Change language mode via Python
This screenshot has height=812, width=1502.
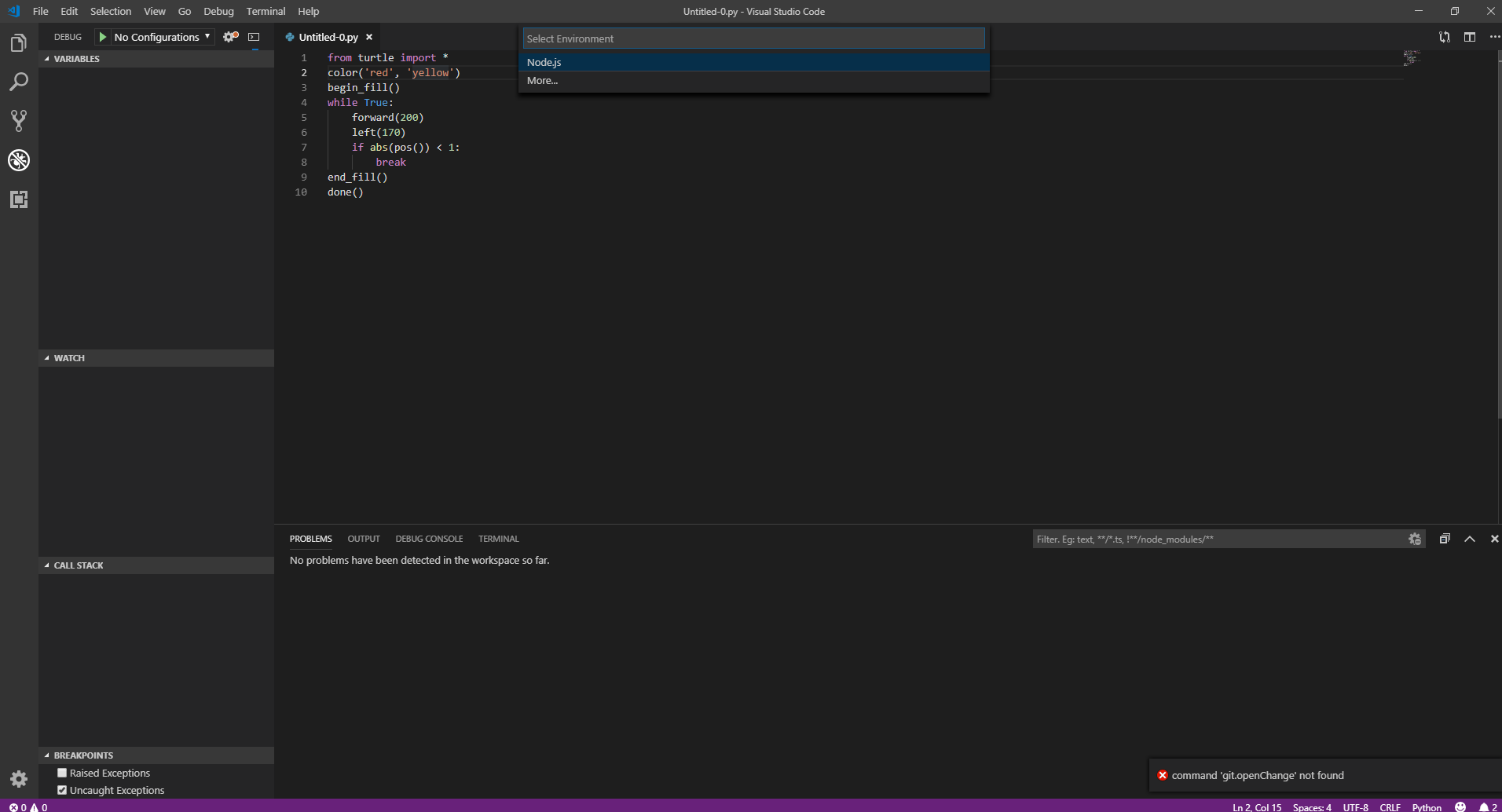[1427, 807]
